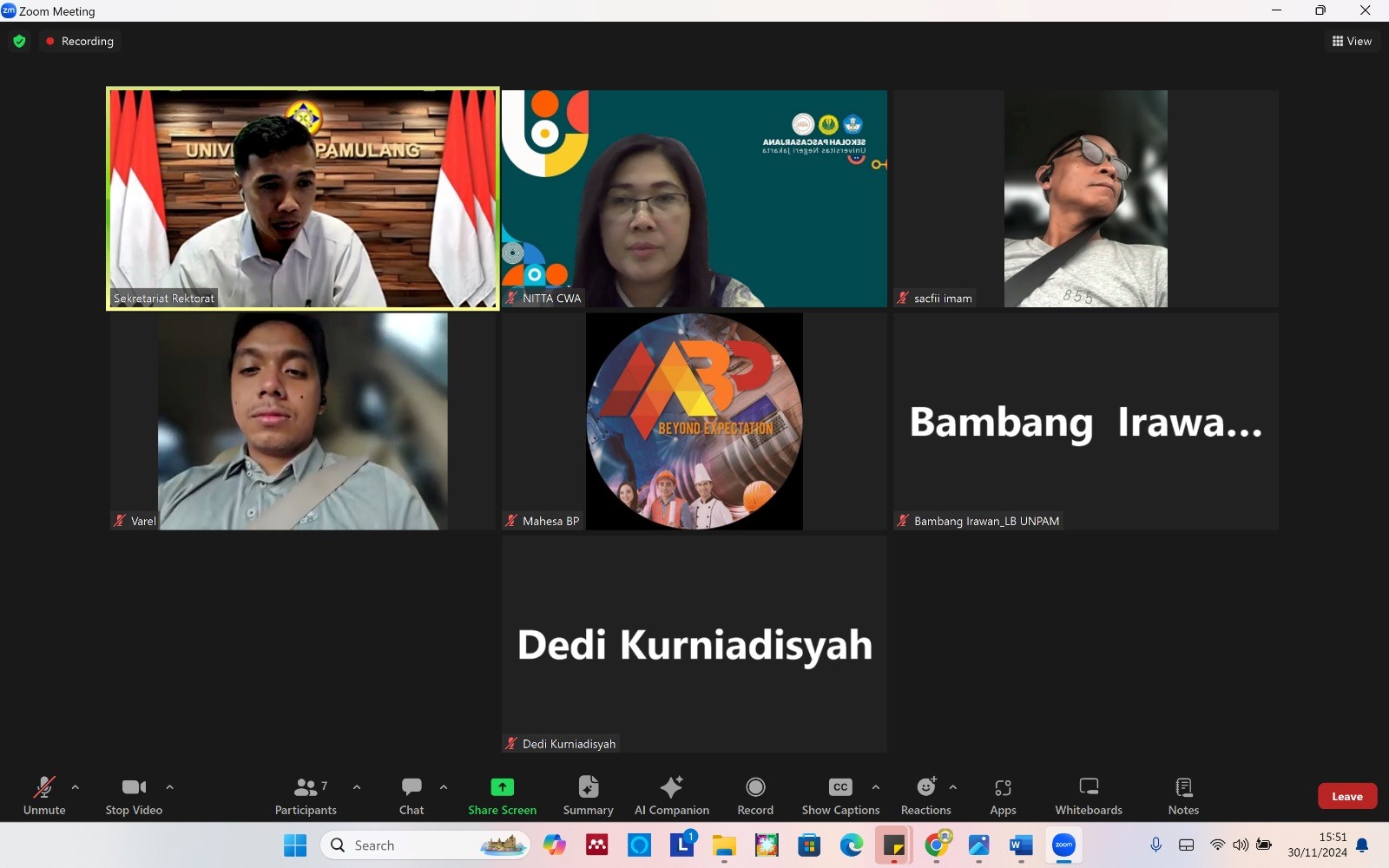1389x868 pixels.
Task: Toggle Show Captions
Action: 840,796
